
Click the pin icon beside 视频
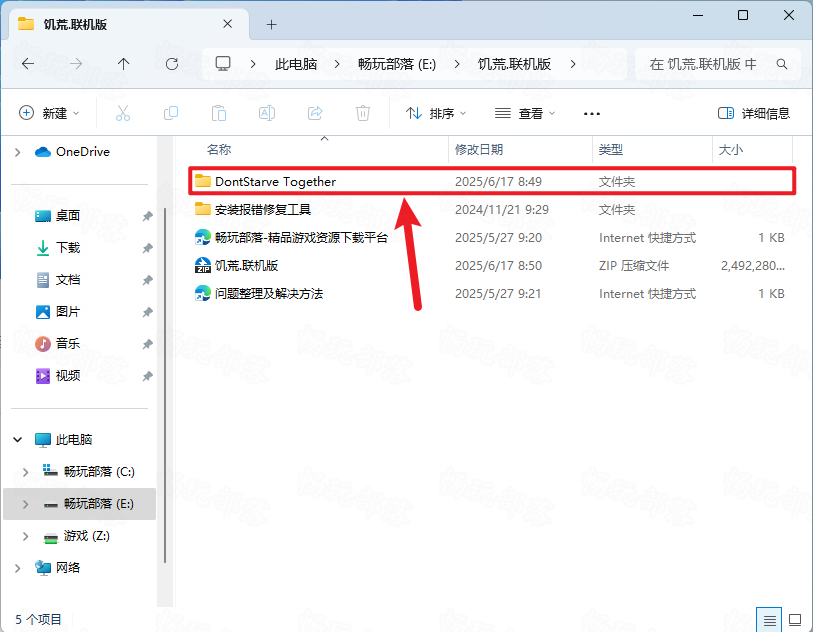pyautogui.click(x=147, y=376)
